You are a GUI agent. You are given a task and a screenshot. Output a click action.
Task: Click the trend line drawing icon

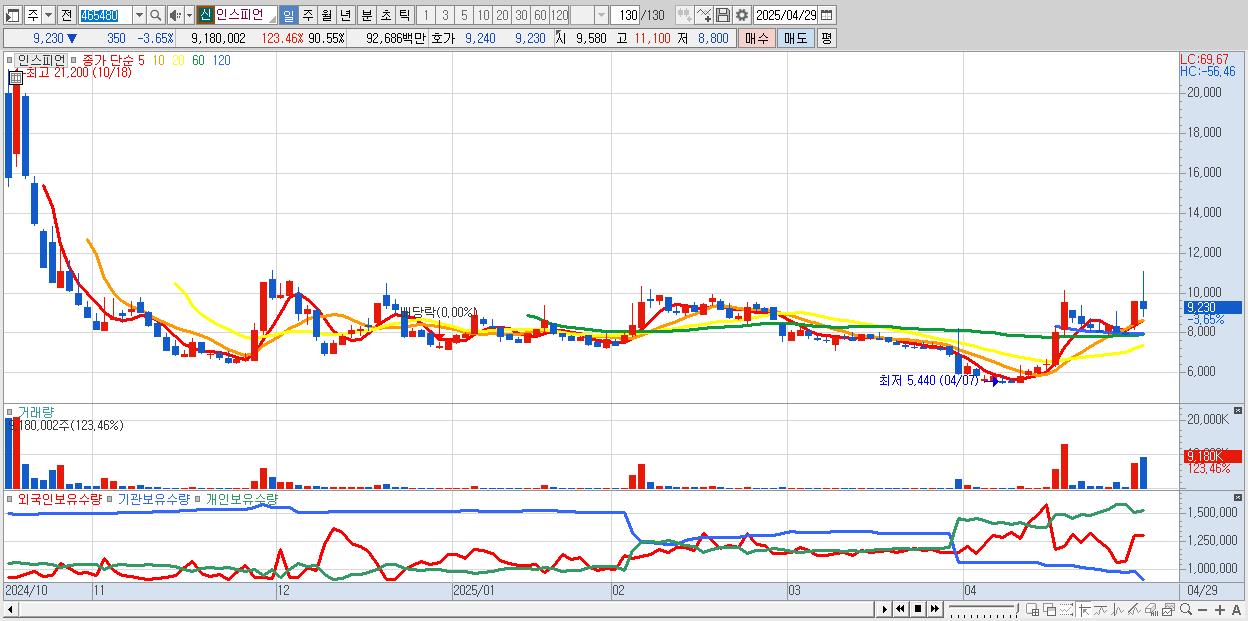pyautogui.click(x=1135, y=609)
